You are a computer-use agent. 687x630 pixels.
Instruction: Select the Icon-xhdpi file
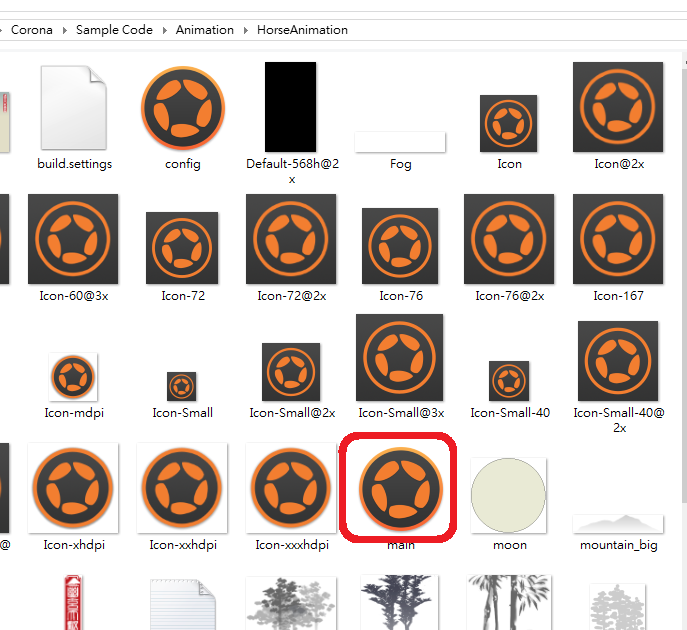(73, 488)
